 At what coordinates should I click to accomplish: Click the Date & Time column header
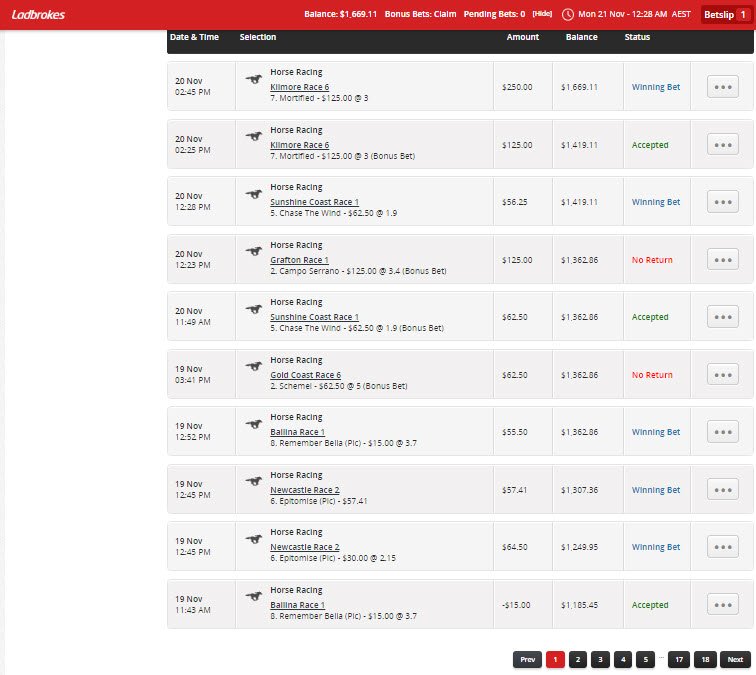coord(194,37)
